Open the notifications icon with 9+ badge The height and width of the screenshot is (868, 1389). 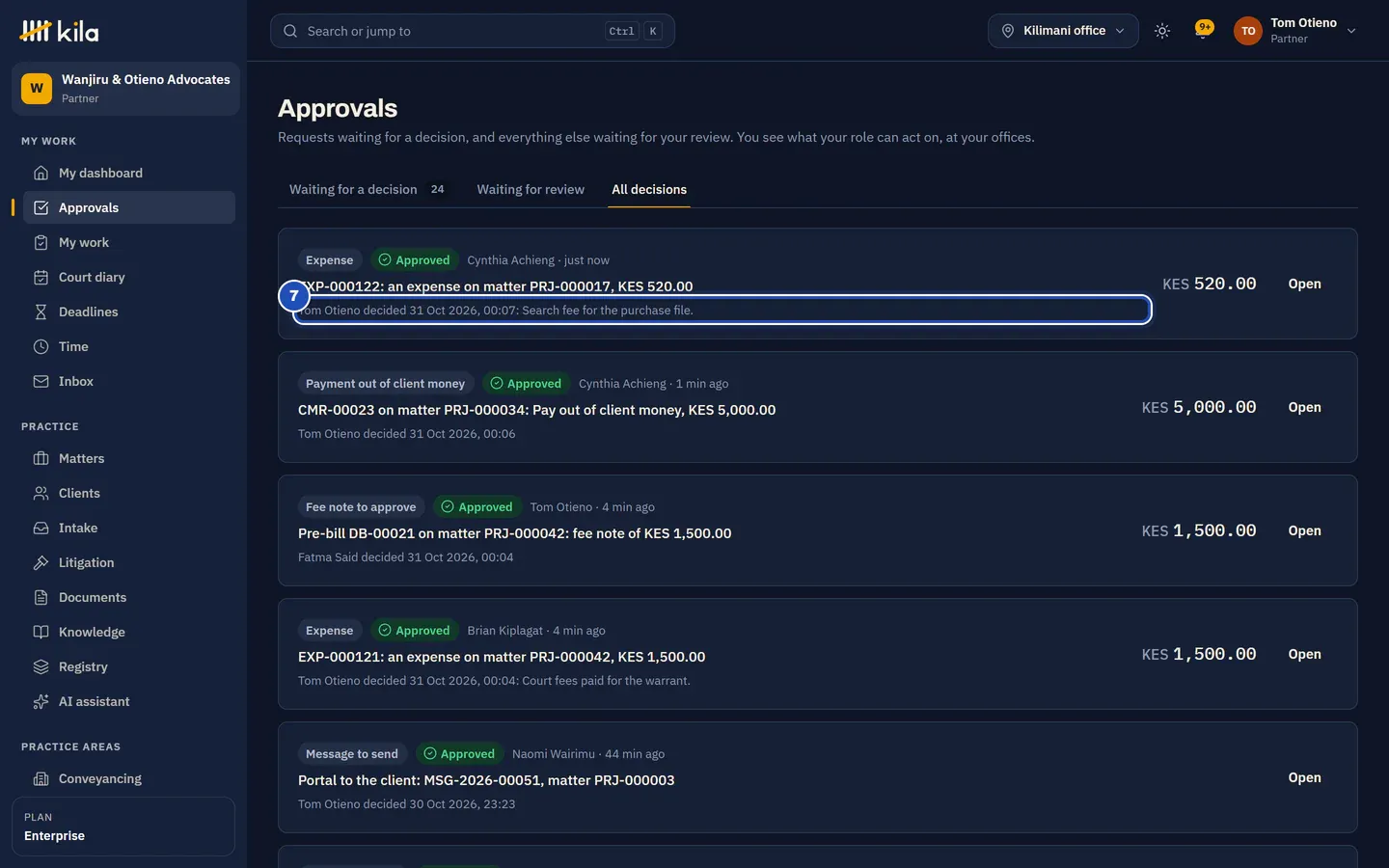click(1203, 29)
